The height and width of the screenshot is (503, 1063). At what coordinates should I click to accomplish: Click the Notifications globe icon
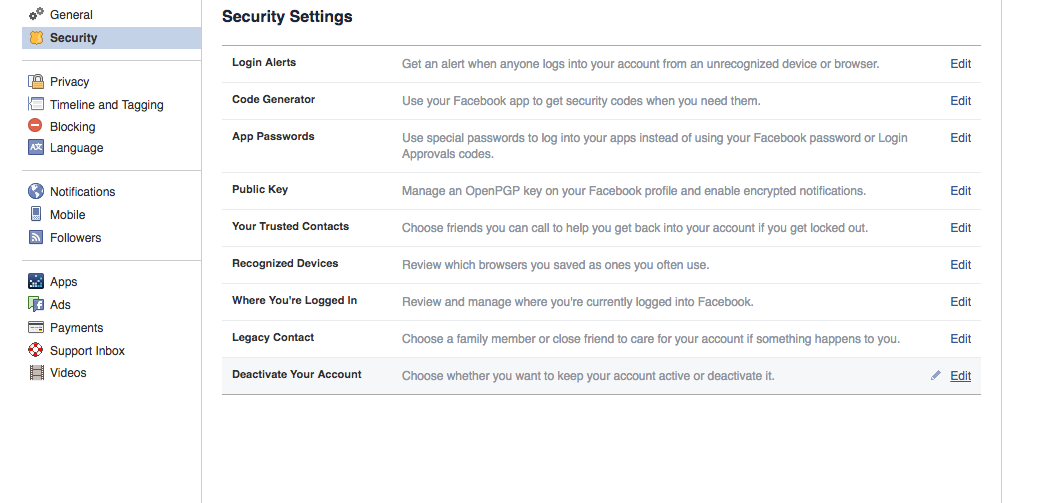tap(36, 191)
